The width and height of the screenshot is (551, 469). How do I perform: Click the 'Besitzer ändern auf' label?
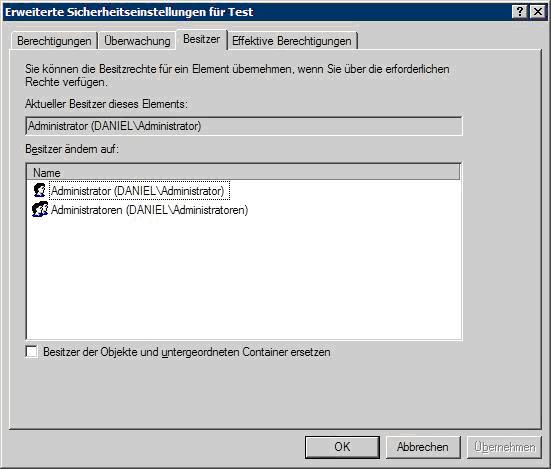(72, 149)
